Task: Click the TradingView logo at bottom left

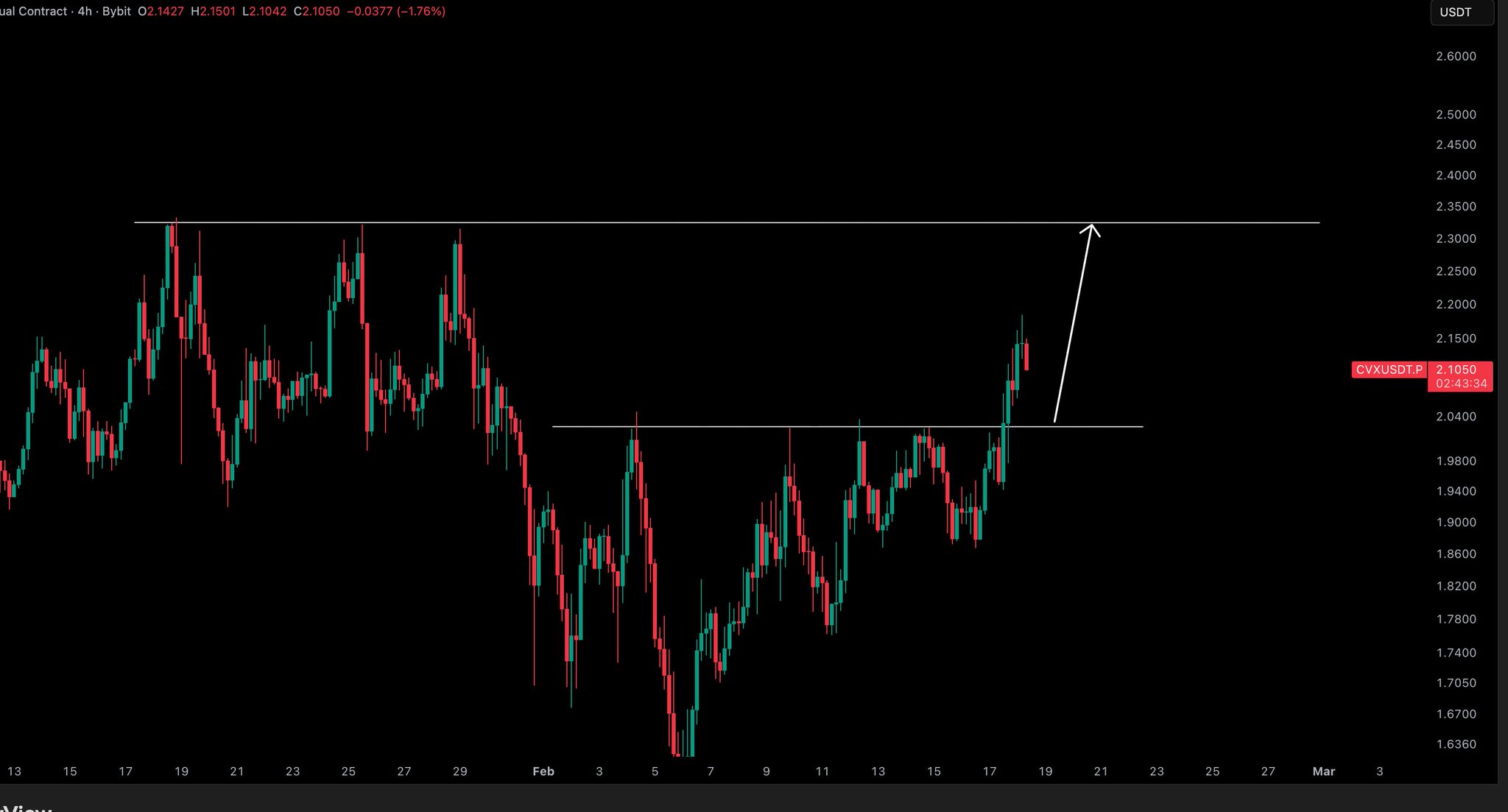Action: (x=26, y=808)
